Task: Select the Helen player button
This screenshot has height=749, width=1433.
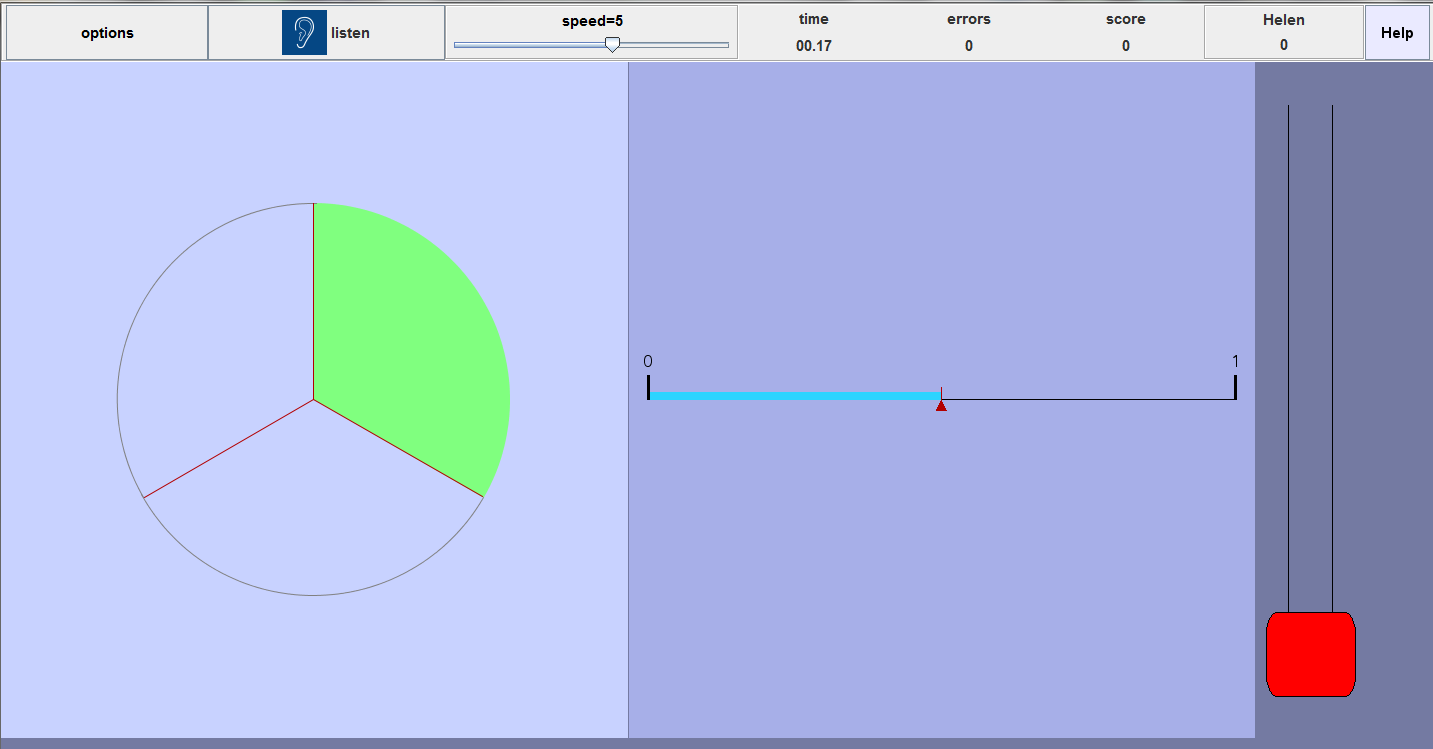Action: (1283, 33)
